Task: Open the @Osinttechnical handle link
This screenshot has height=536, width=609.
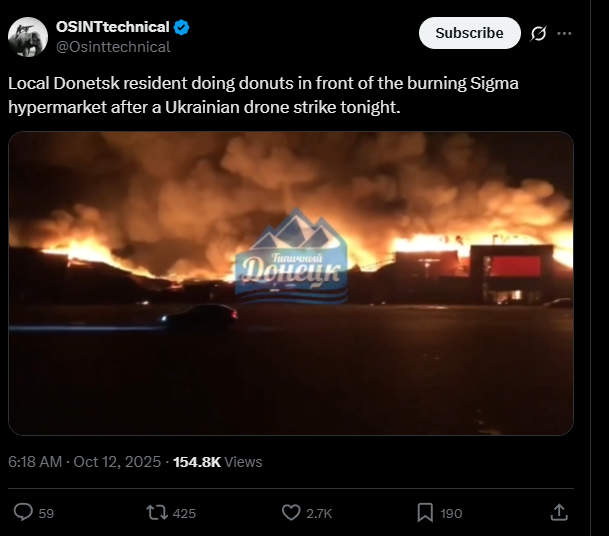Action: [x=113, y=47]
